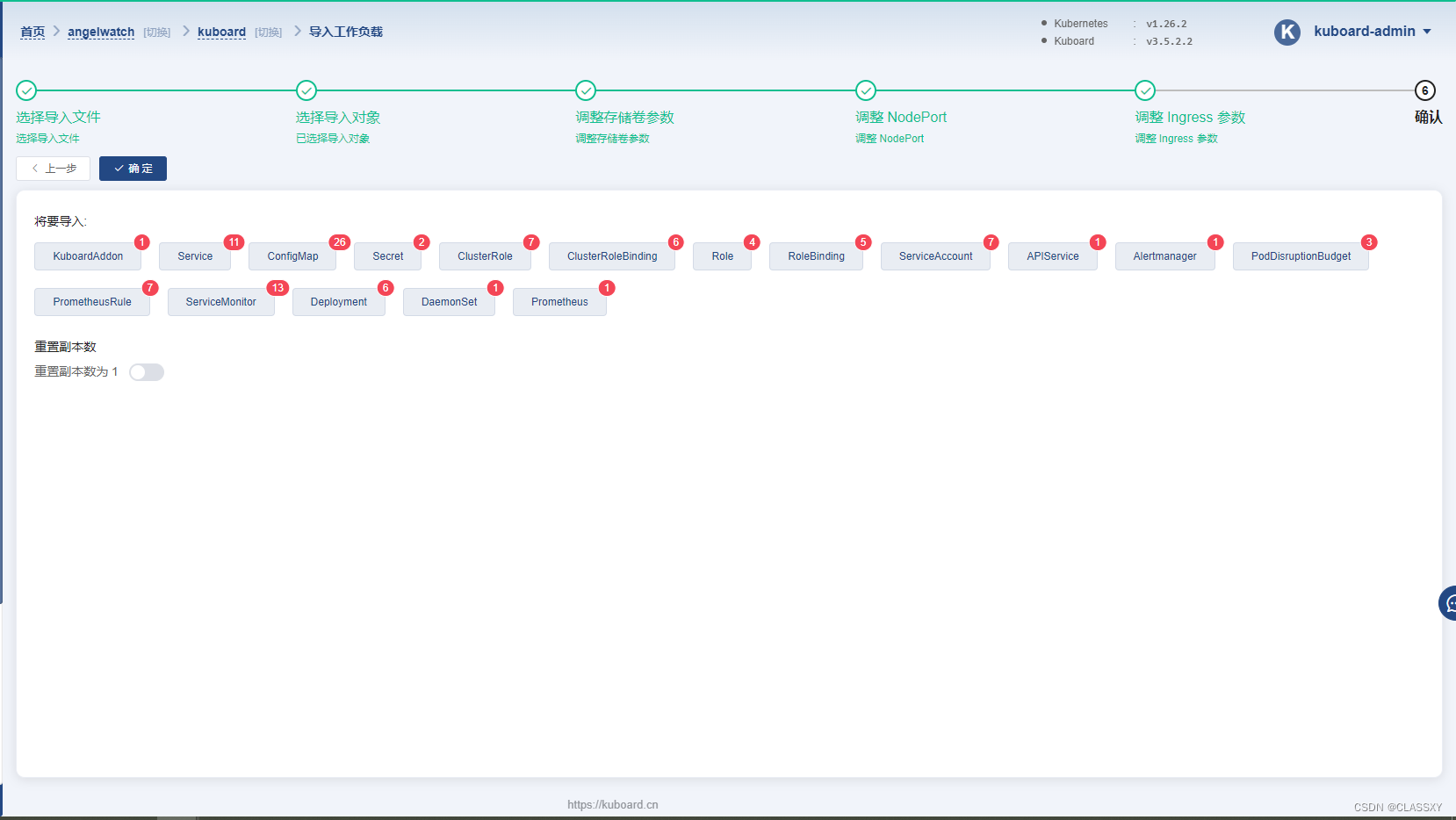Viewport: 1456px width, 820px height.
Task: Confirm import with the 确定 button
Action: pos(133,169)
